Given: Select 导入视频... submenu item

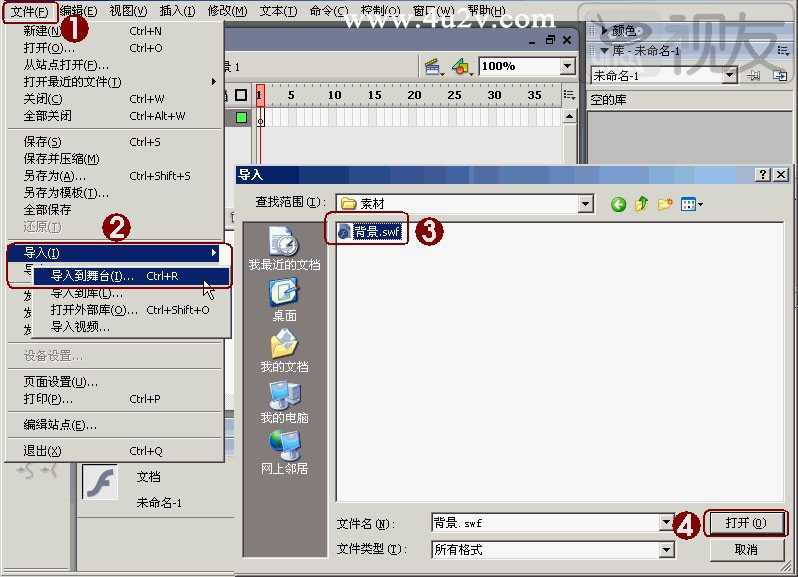Looking at the screenshot, I should click(x=131, y=327).
